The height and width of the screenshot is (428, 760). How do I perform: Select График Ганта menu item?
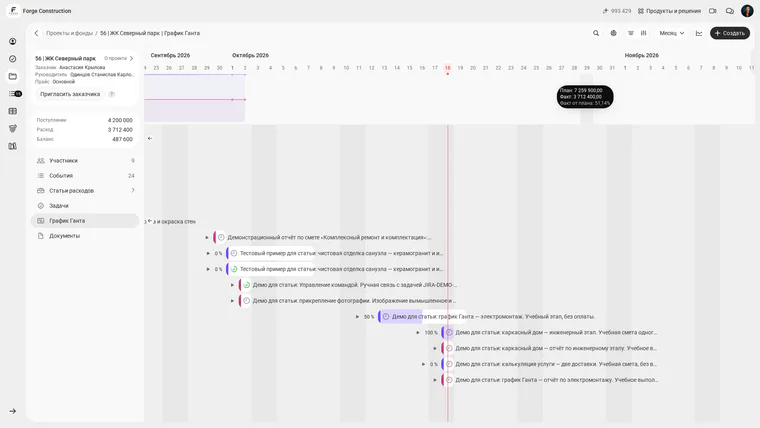[85, 221]
